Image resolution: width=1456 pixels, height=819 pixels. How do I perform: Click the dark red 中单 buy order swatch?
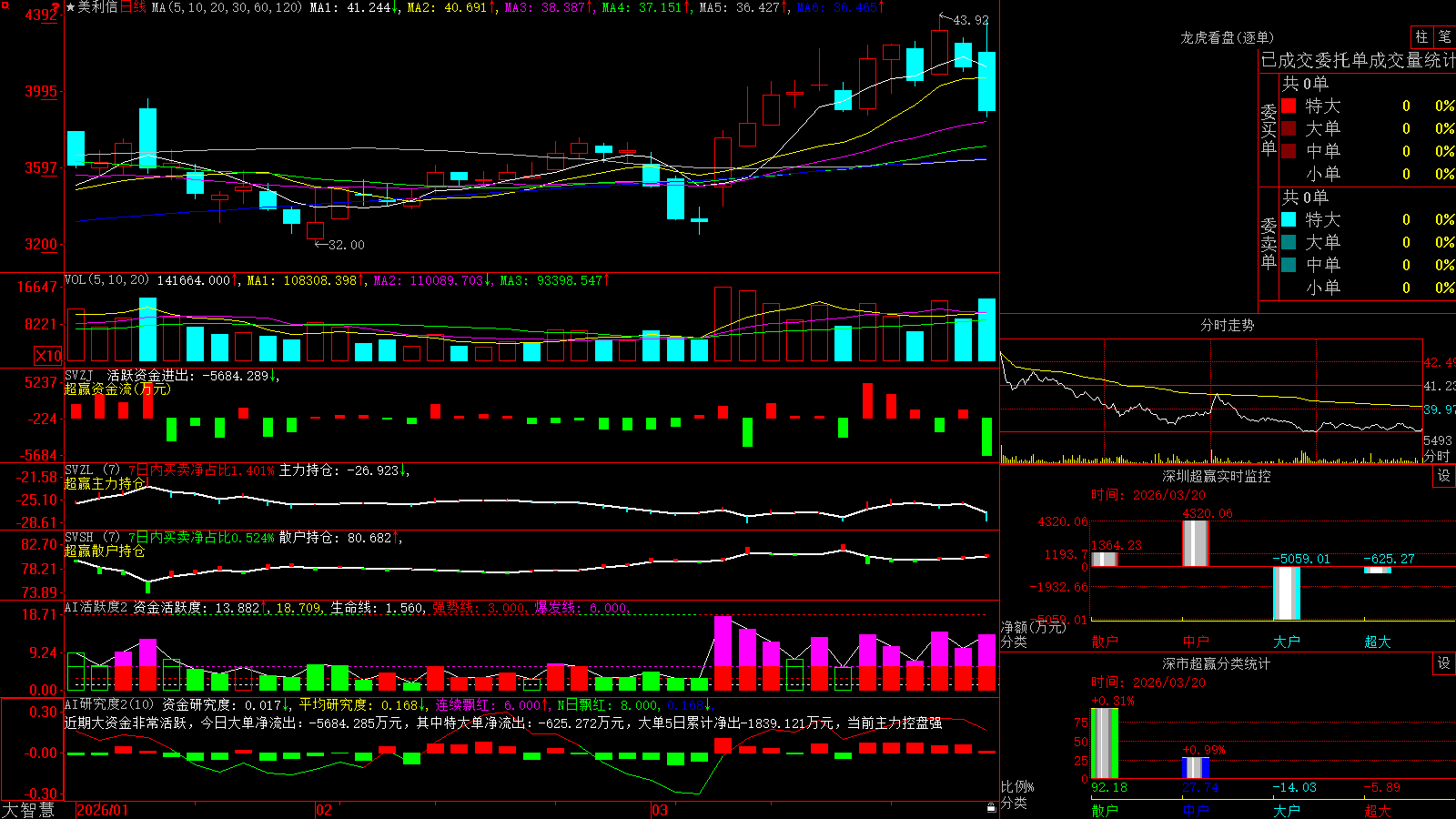(x=1289, y=151)
